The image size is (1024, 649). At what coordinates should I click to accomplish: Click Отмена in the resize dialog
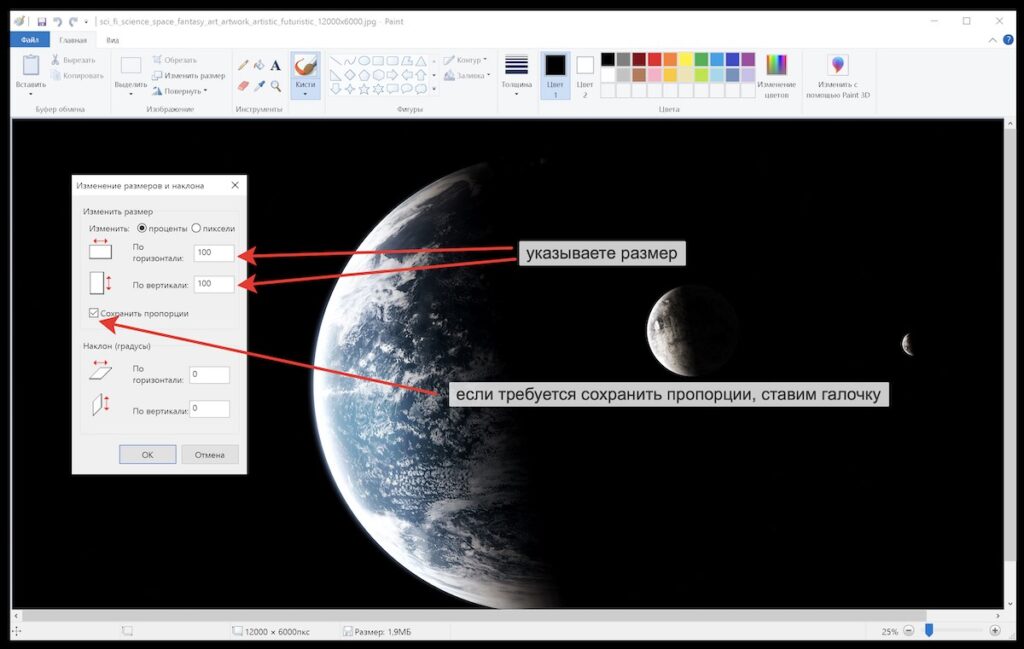click(210, 454)
